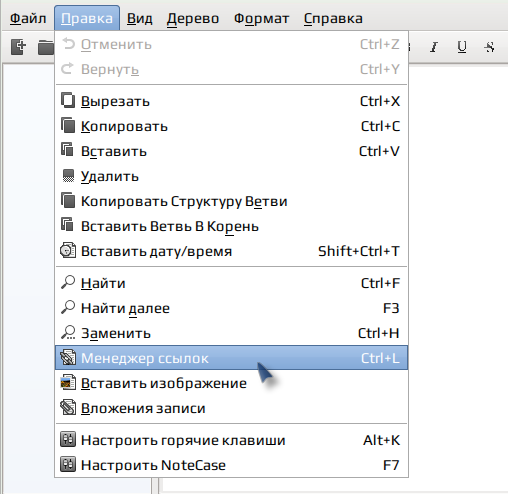Click the magnifier icon beside Найти далее
This screenshot has height=494, width=508.
coord(68,307)
